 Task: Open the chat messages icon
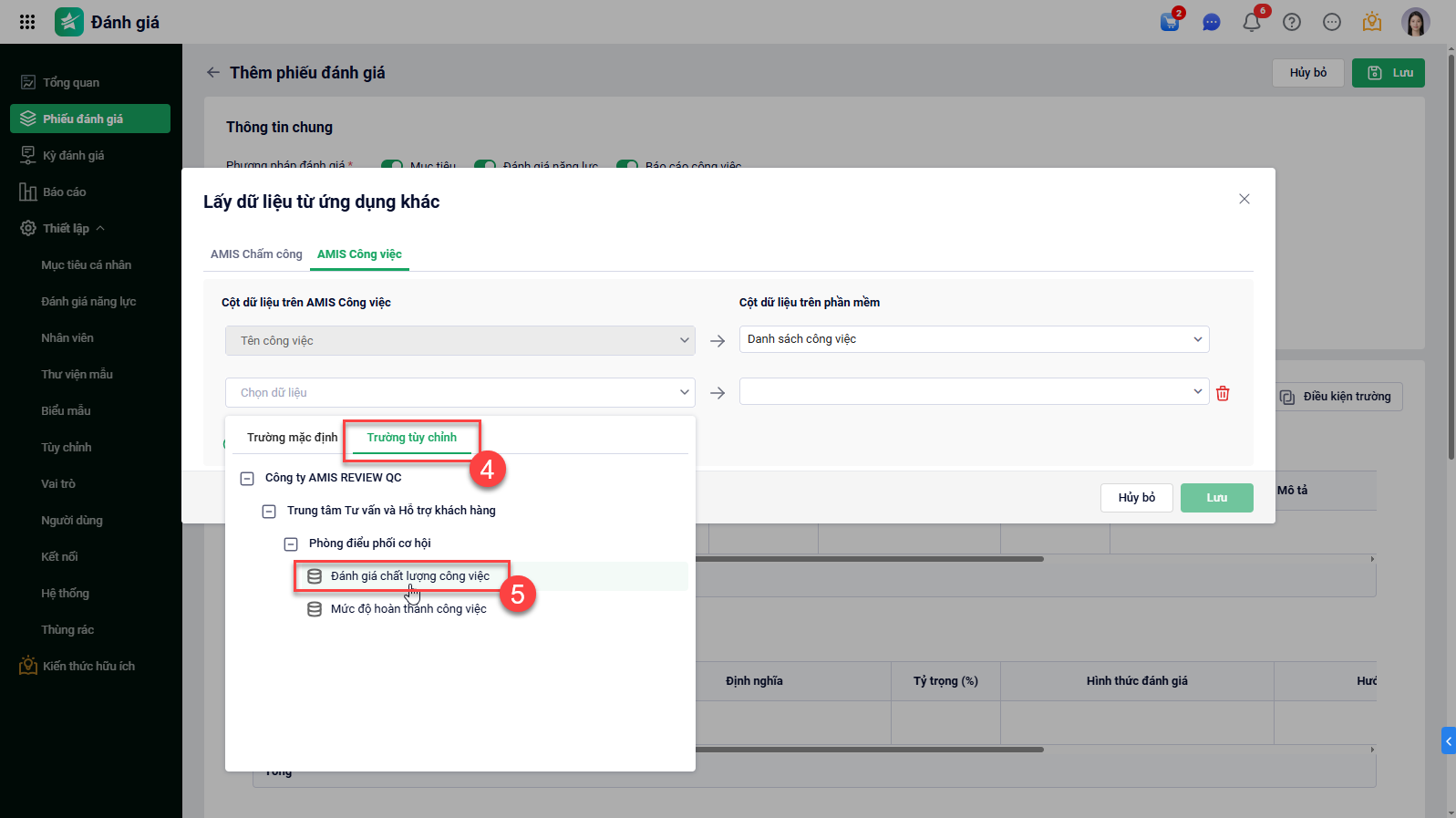pos(1211,23)
